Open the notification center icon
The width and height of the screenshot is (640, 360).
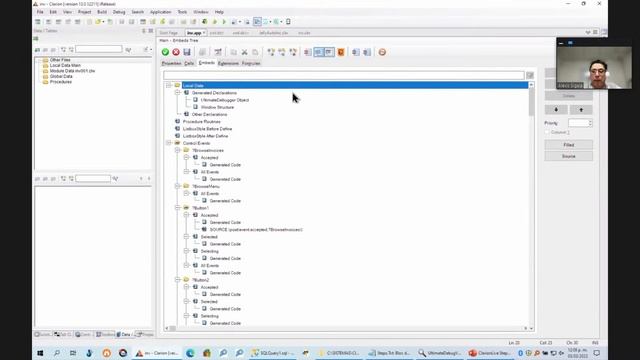pos(597,353)
